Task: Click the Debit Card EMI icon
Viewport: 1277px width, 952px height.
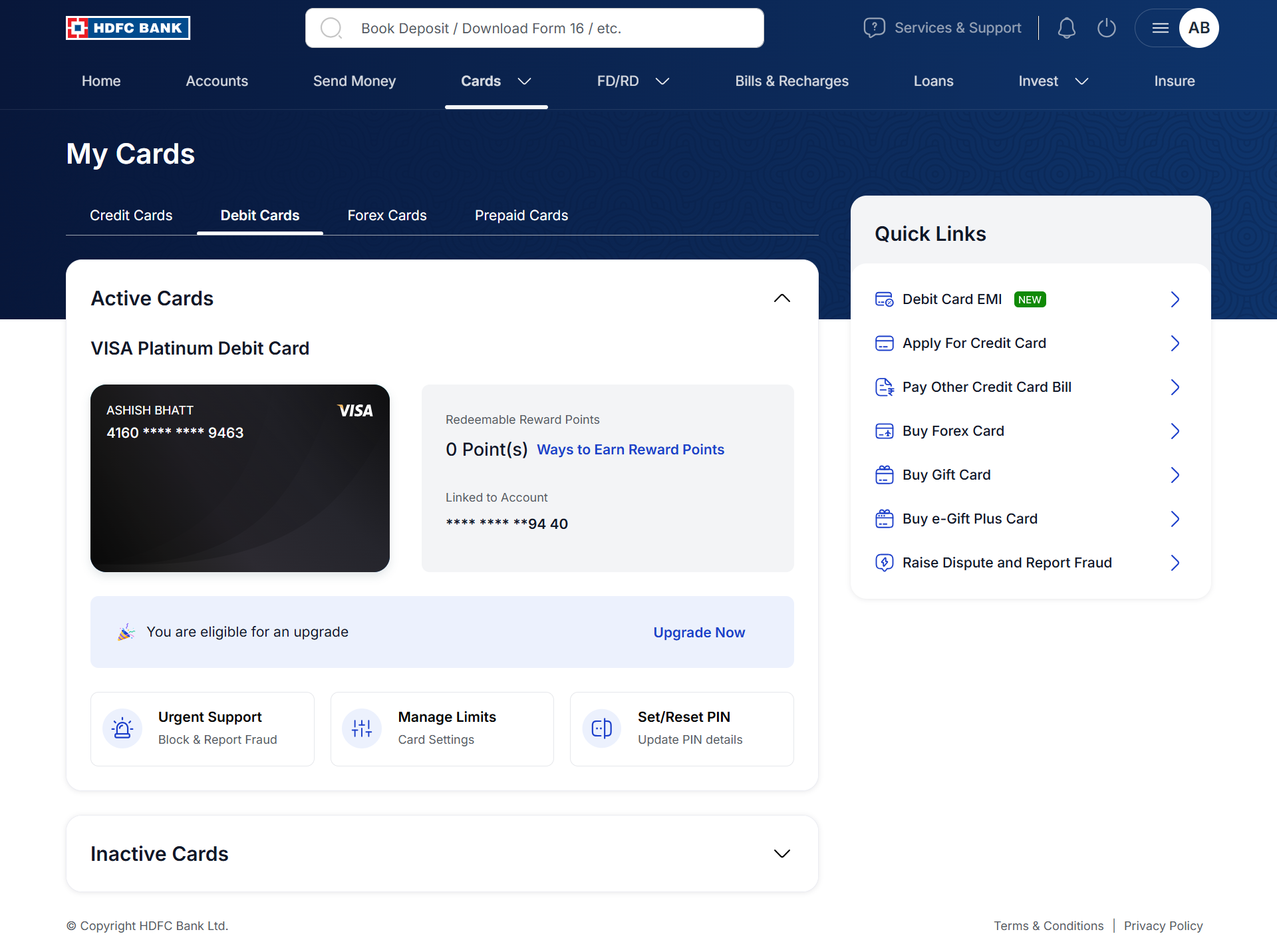Action: coord(885,299)
